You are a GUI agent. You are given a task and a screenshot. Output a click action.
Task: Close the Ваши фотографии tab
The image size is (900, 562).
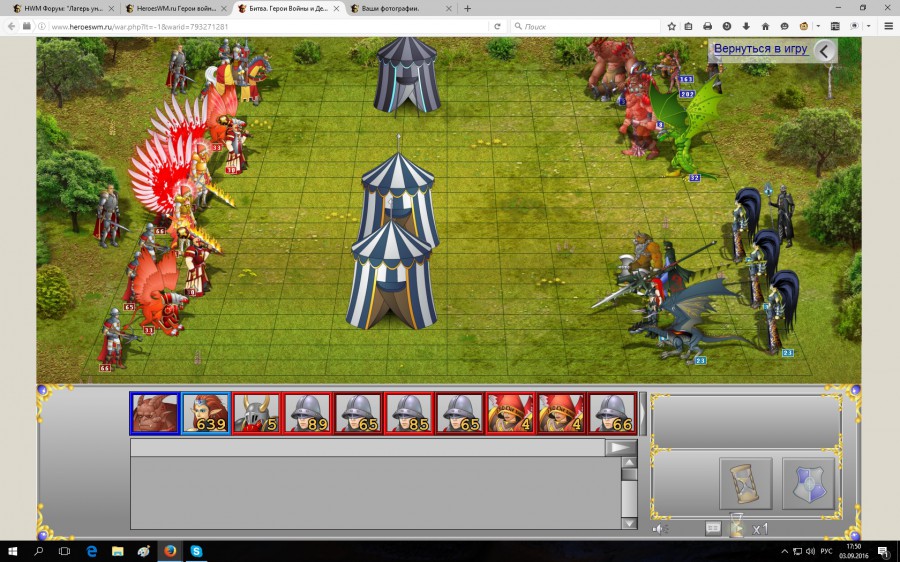(x=449, y=9)
